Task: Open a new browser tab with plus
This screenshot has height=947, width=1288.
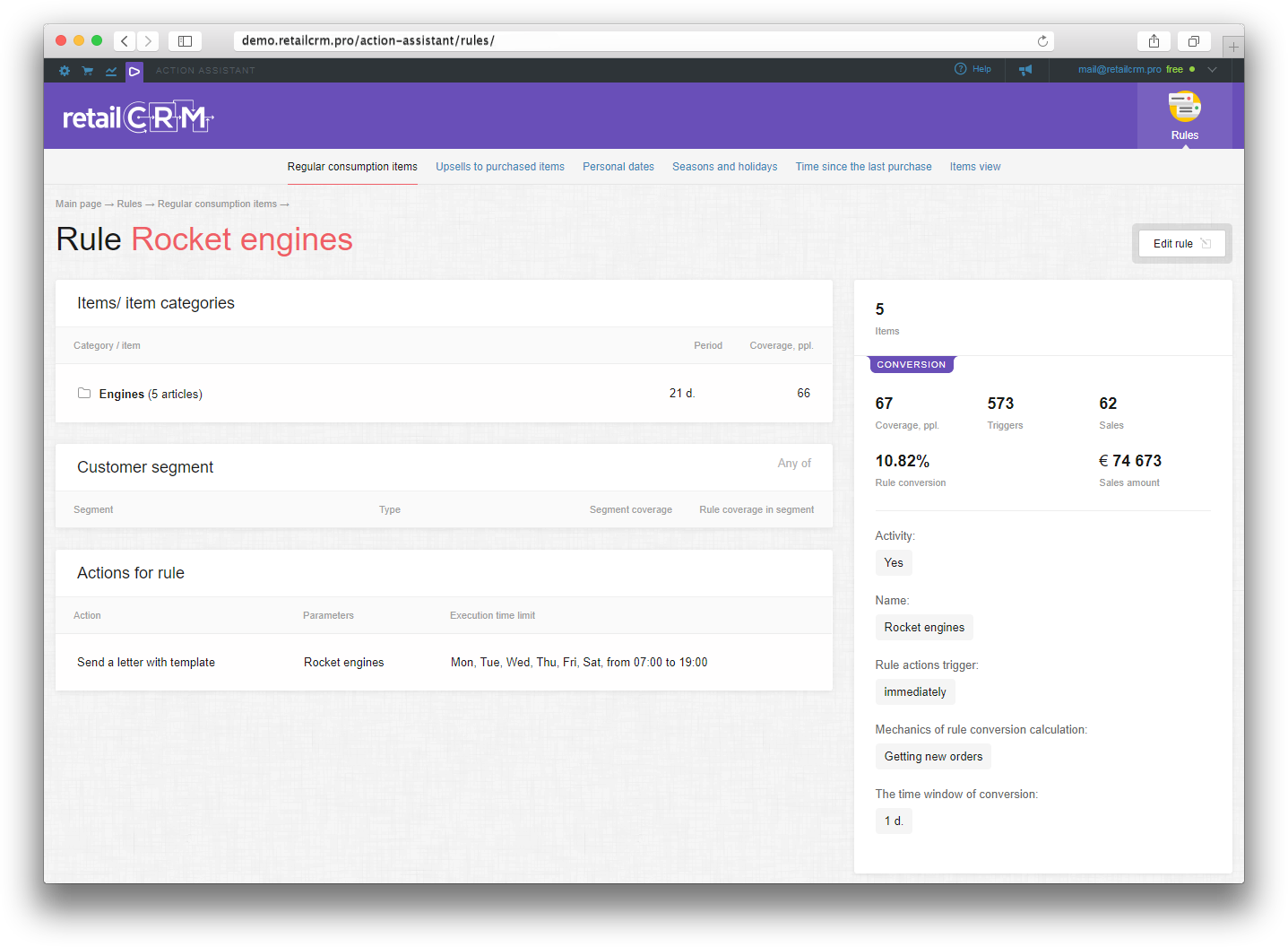Action: pyautogui.click(x=1233, y=47)
